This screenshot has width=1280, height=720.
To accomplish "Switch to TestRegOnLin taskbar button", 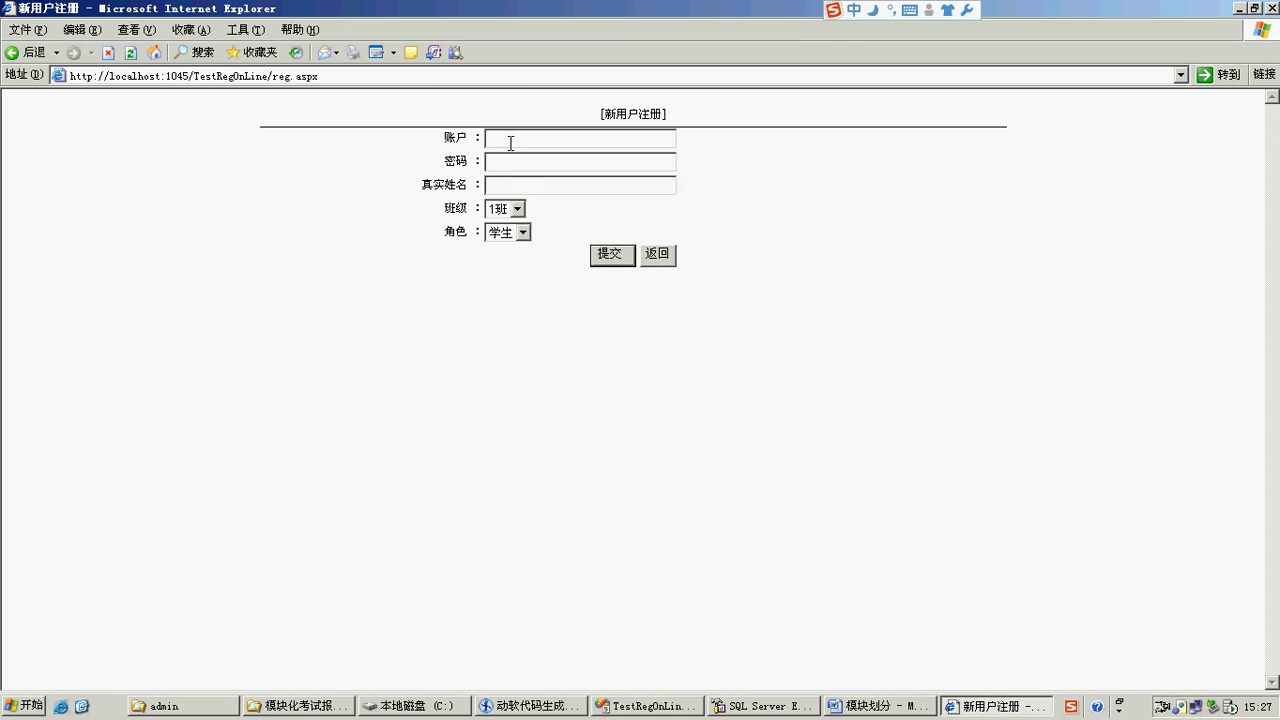I will click(x=646, y=706).
